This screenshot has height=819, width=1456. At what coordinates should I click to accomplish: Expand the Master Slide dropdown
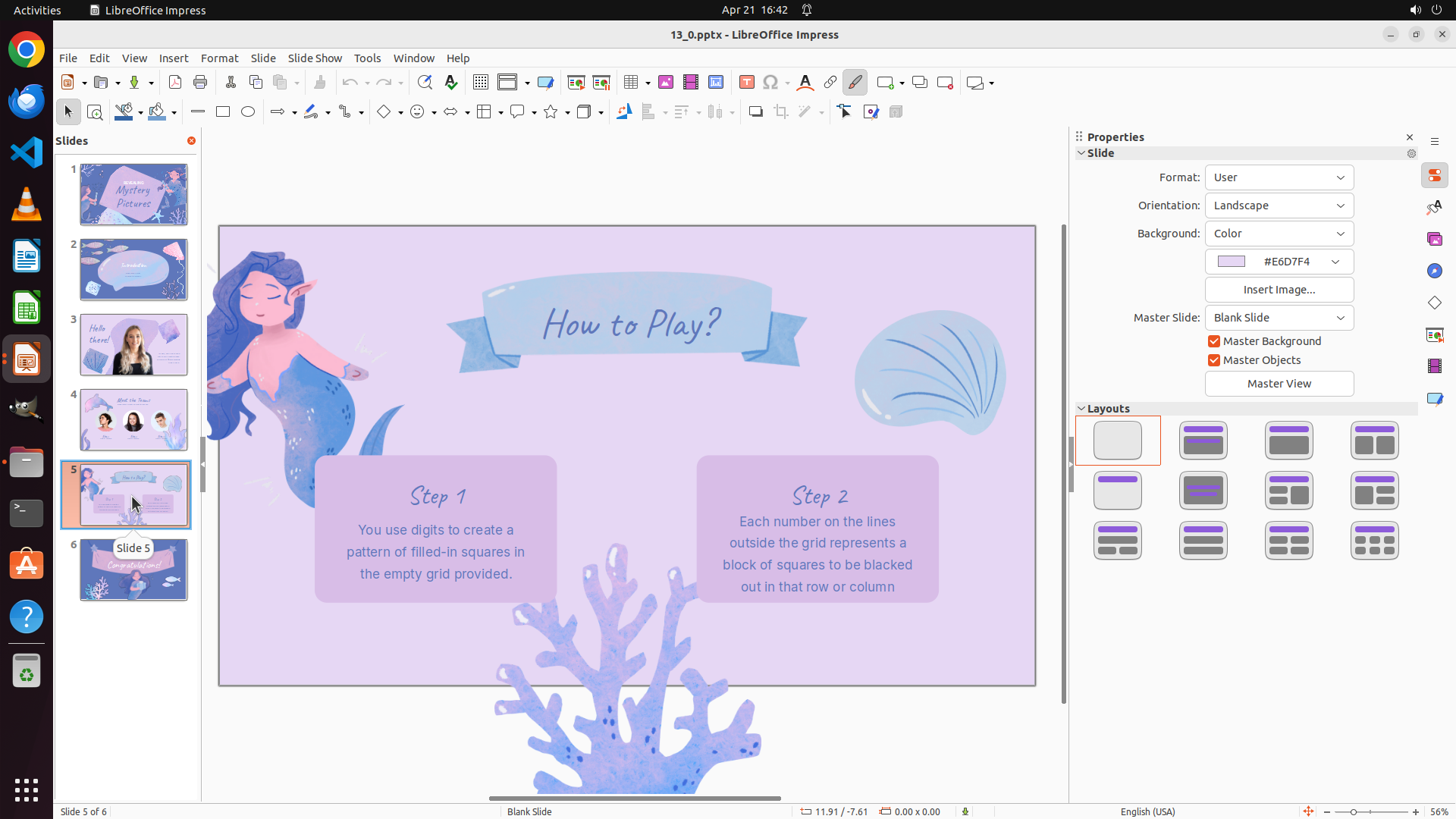(x=1279, y=318)
